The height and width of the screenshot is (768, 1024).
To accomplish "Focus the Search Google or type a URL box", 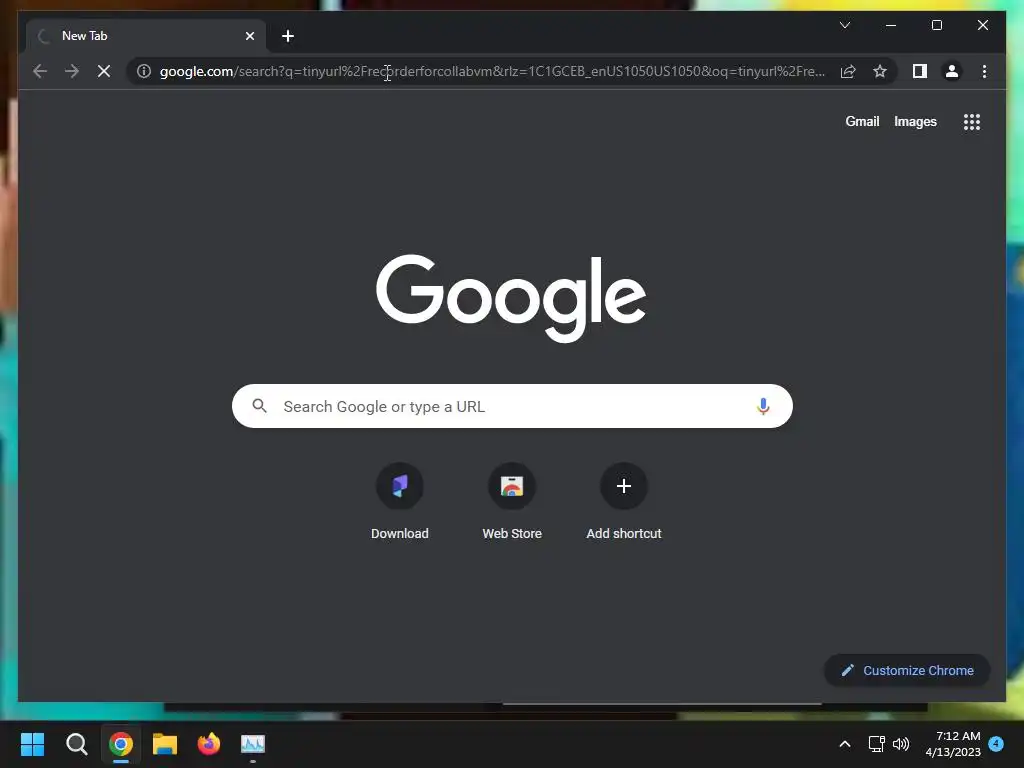I will point(512,406).
